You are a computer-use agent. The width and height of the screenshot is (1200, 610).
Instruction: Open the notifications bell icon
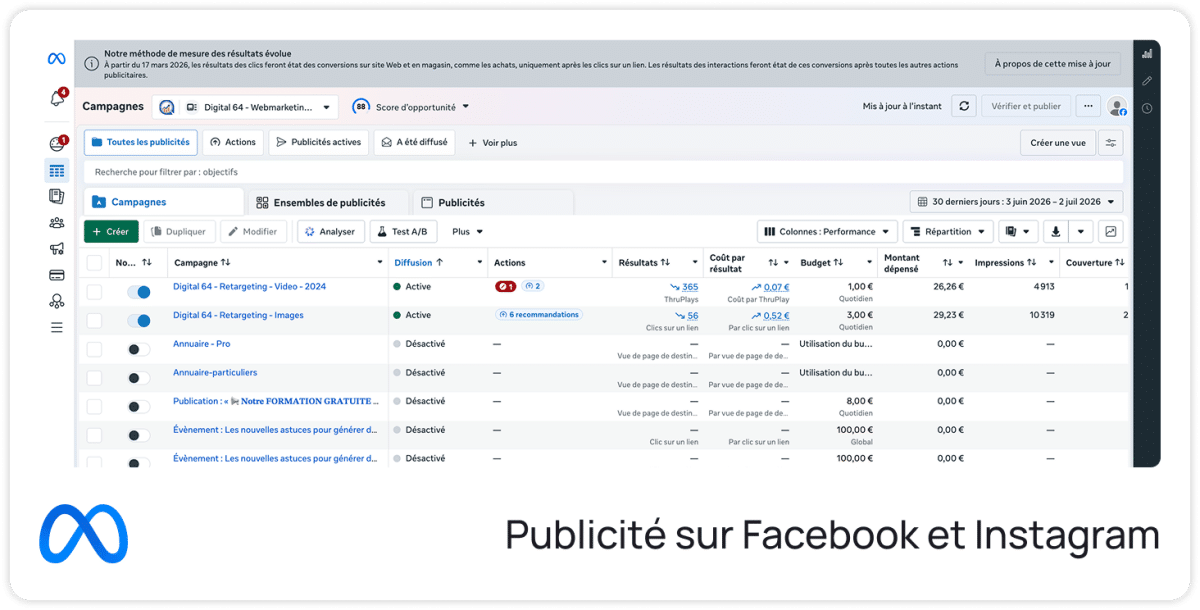(57, 98)
